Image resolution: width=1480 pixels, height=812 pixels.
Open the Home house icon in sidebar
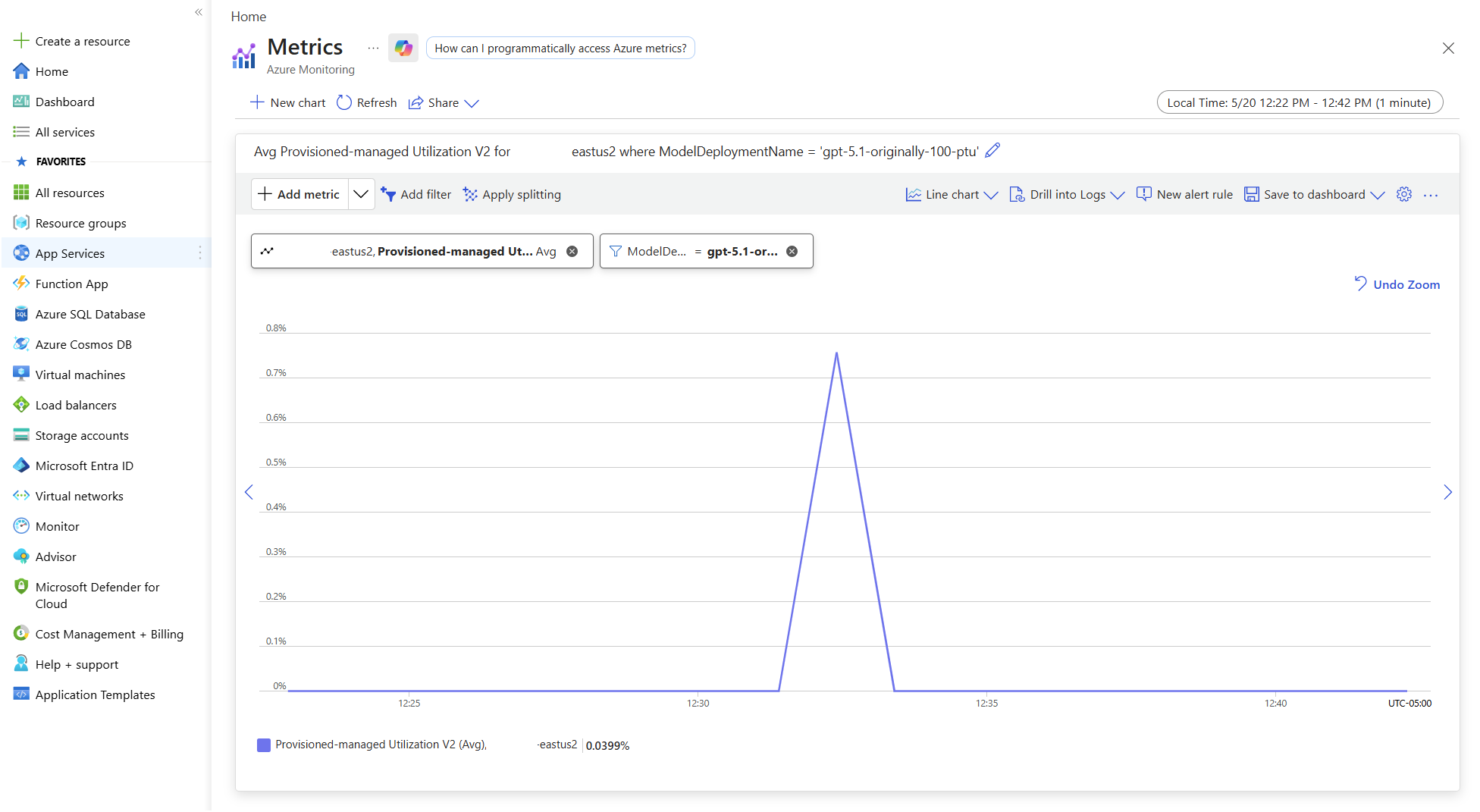(x=21, y=71)
